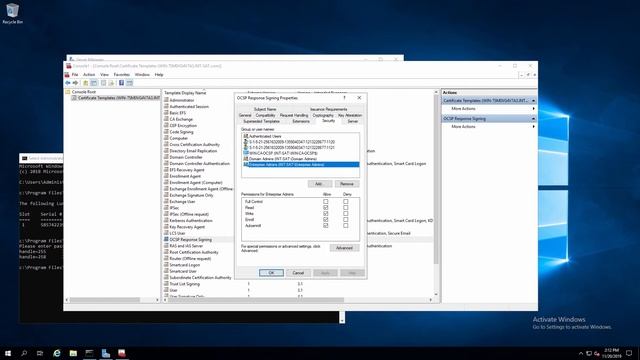Click the Add button for users
The height and width of the screenshot is (360, 640).
(x=320, y=184)
